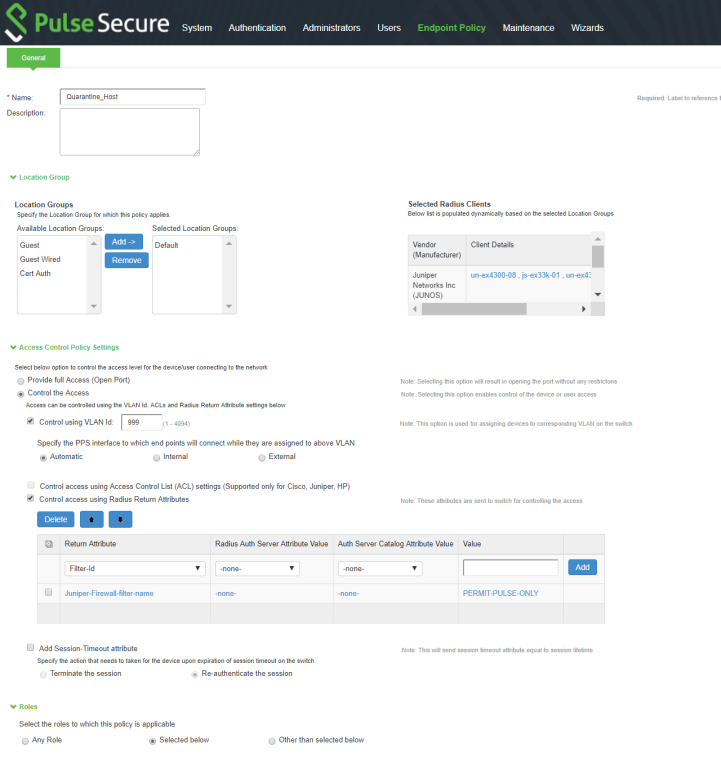Select Control the Access option
Image resolution: width=721 pixels, height=757 pixels.
(21, 394)
